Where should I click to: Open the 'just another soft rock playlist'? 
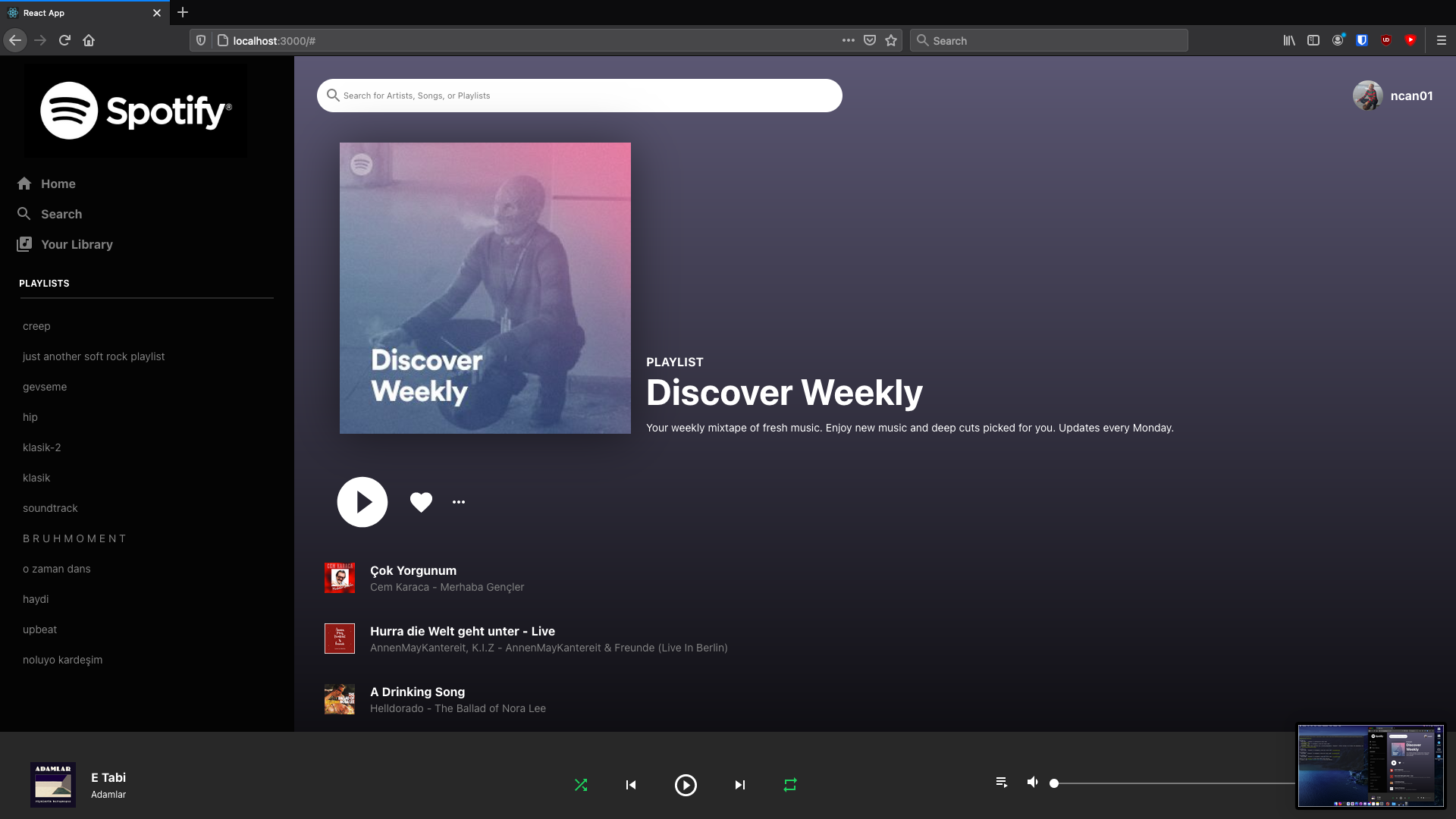[x=93, y=356]
